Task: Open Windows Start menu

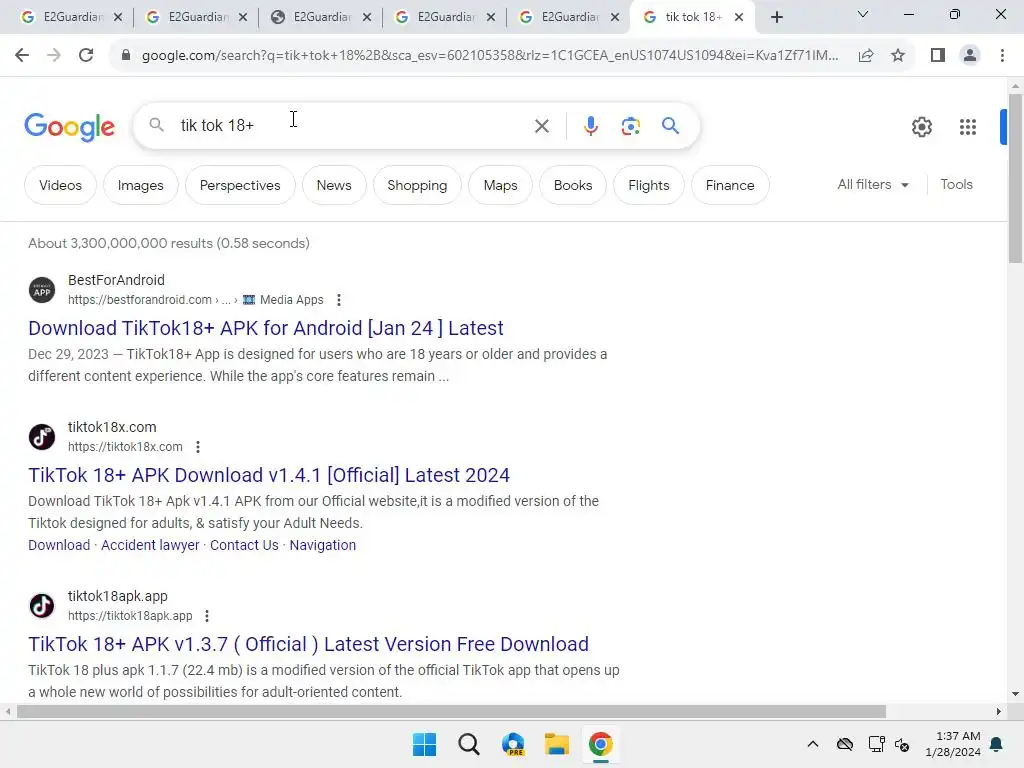Action: (x=424, y=744)
